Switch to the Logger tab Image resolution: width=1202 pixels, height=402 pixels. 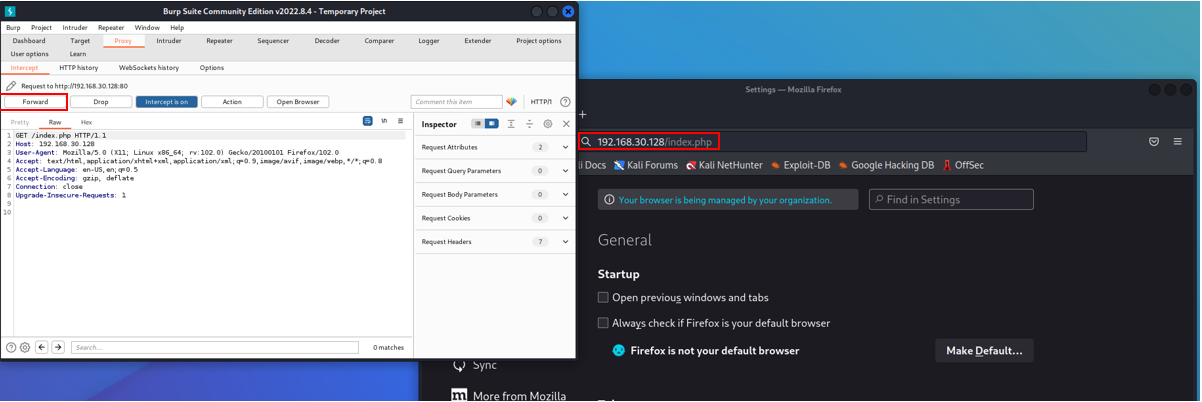[429, 41]
